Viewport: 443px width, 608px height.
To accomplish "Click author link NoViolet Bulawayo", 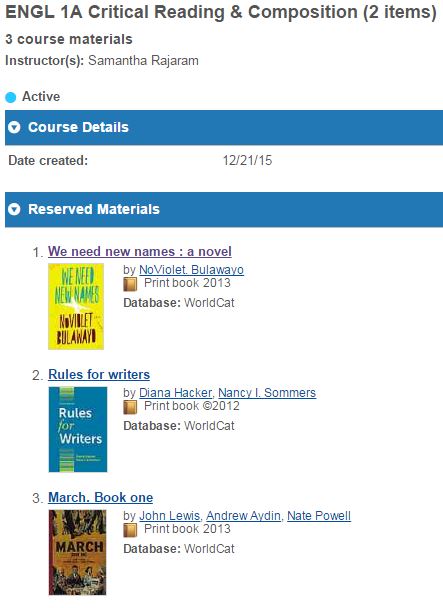I will (x=191, y=269).
